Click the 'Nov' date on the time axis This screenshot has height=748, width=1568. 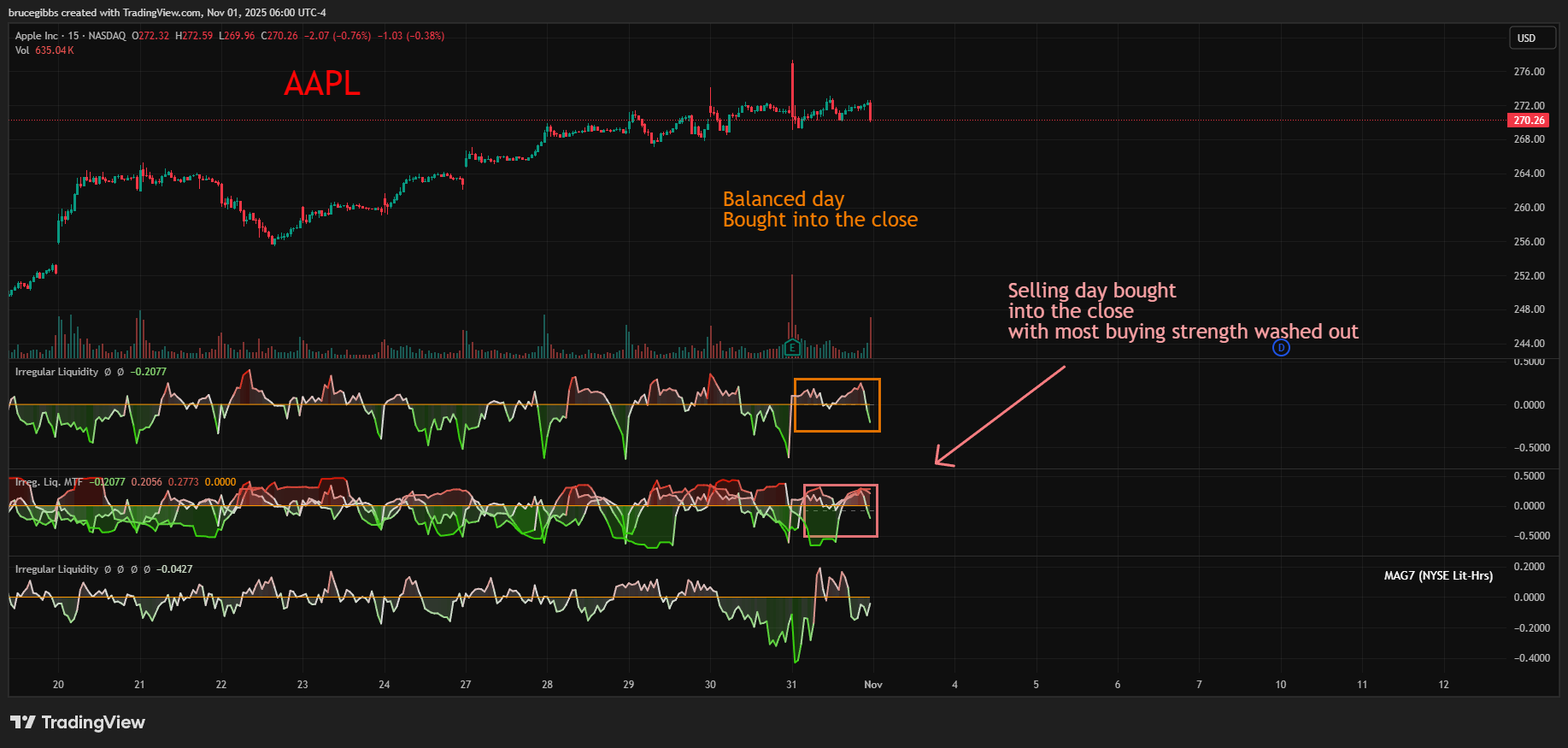(872, 685)
